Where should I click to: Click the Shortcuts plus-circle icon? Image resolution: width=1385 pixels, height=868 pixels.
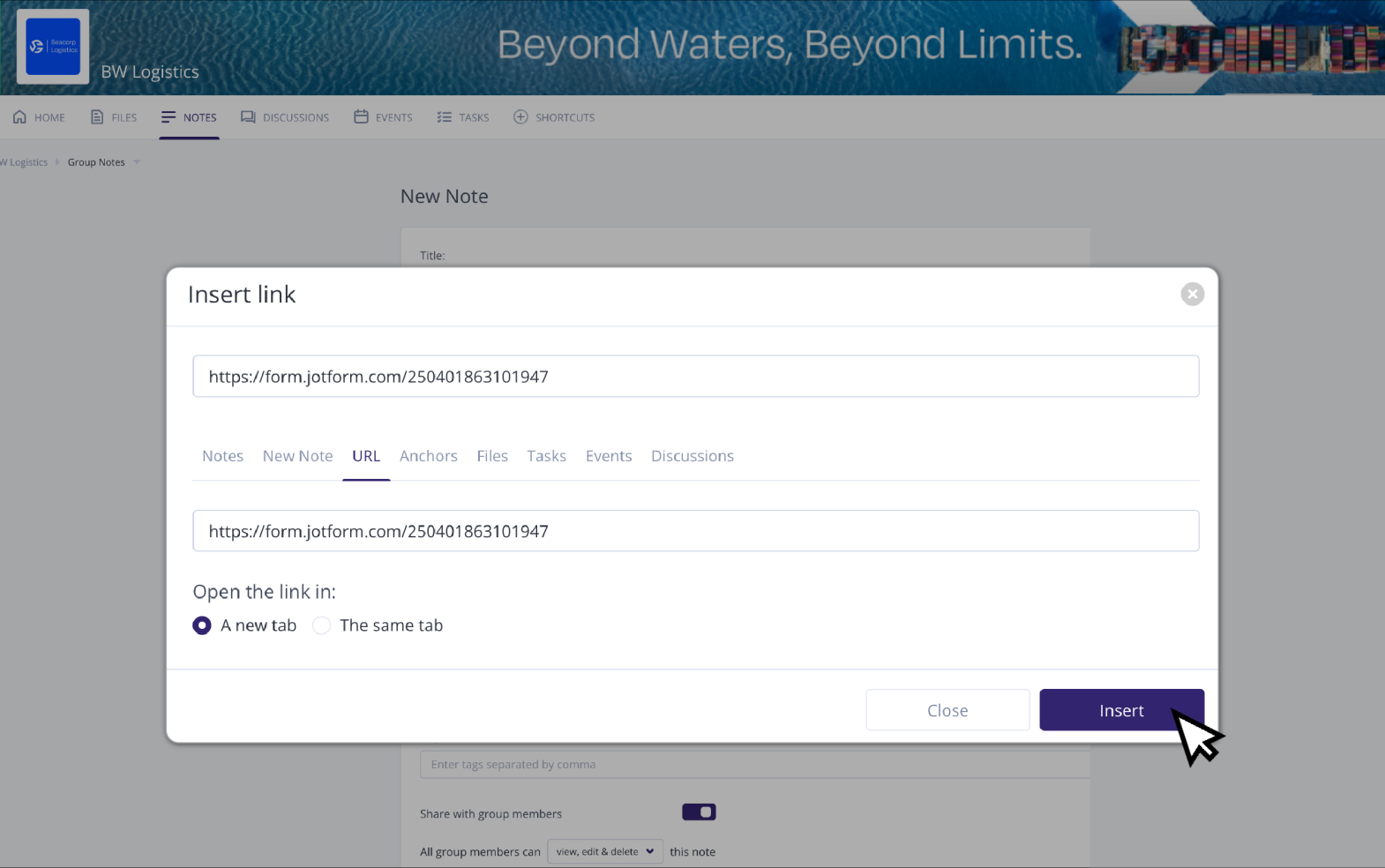click(x=520, y=117)
